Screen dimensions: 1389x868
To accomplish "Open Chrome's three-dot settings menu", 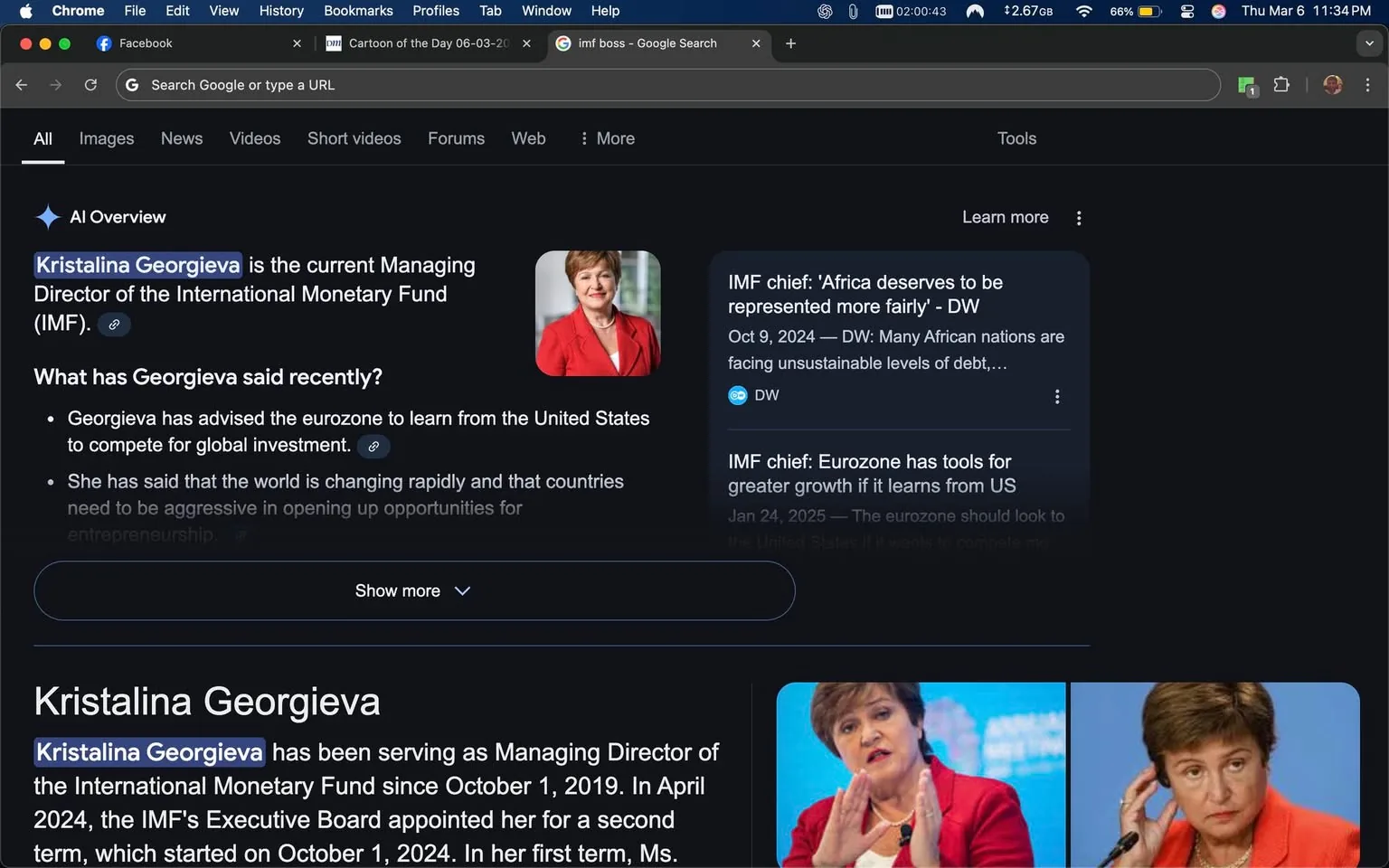I will tap(1368, 85).
